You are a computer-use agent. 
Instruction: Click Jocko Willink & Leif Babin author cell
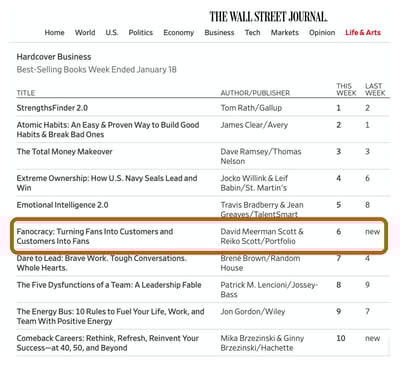click(x=254, y=183)
